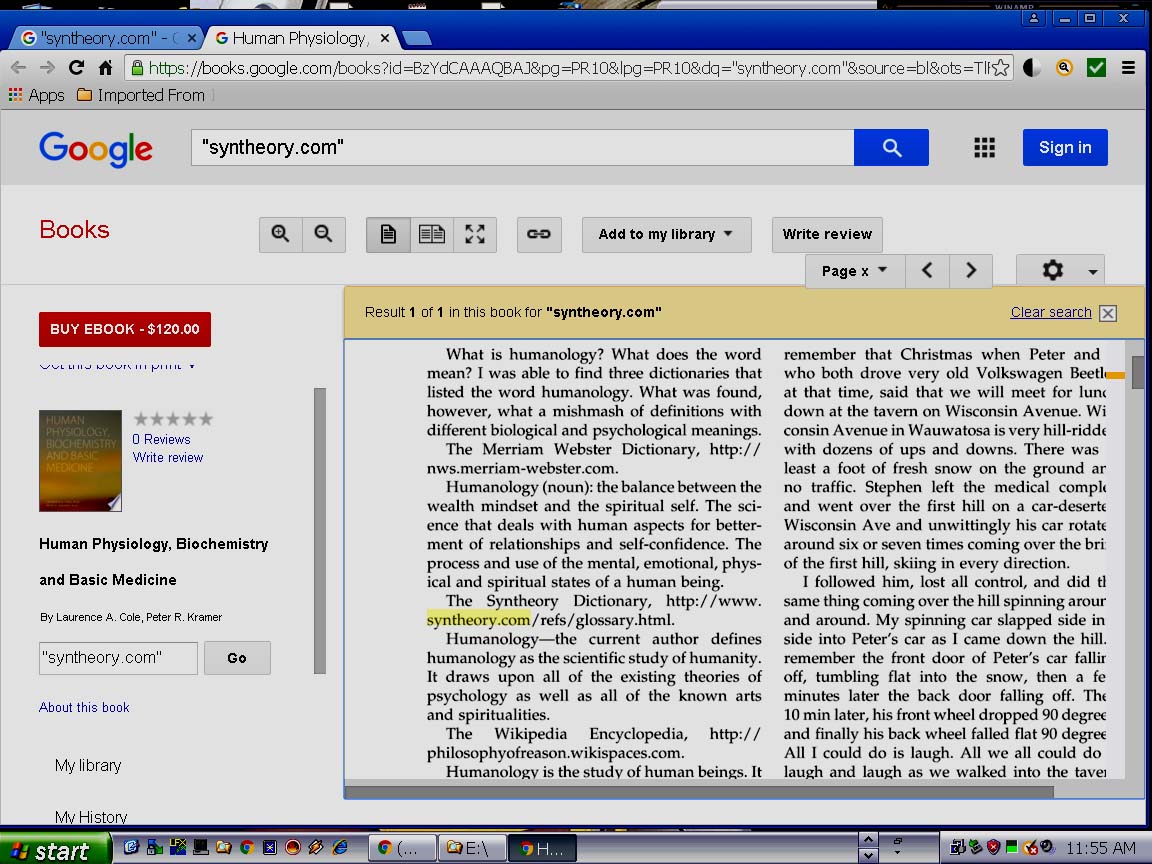Go back to the previous page in Chrome
This screenshot has height=864, width=1152.
click(x=18, y=68)
